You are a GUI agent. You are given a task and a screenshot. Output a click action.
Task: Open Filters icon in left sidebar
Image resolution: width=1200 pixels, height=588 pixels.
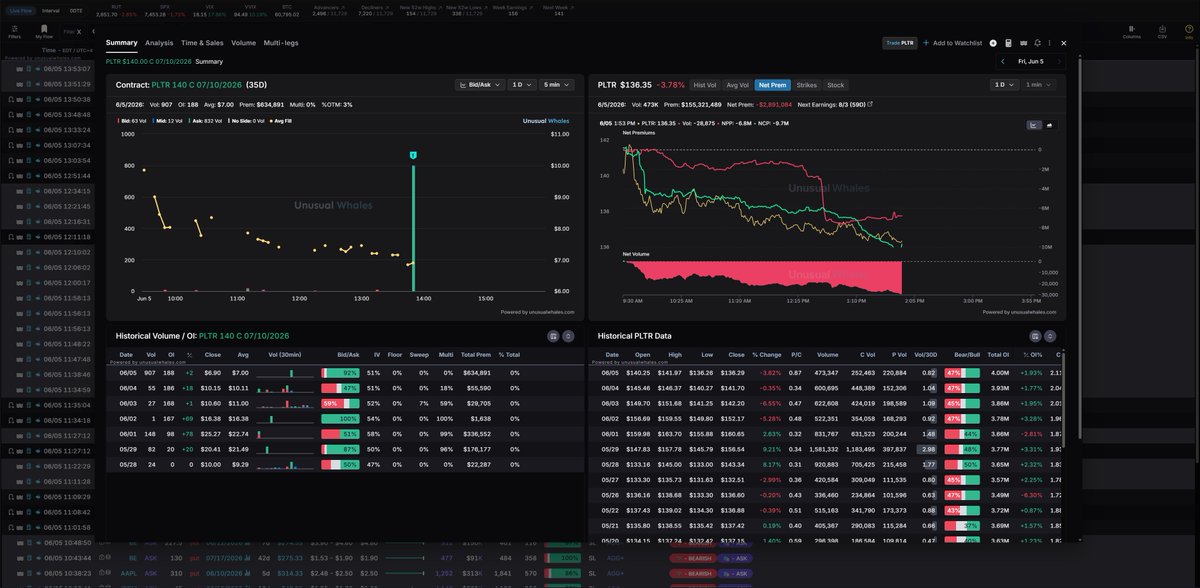14,30
